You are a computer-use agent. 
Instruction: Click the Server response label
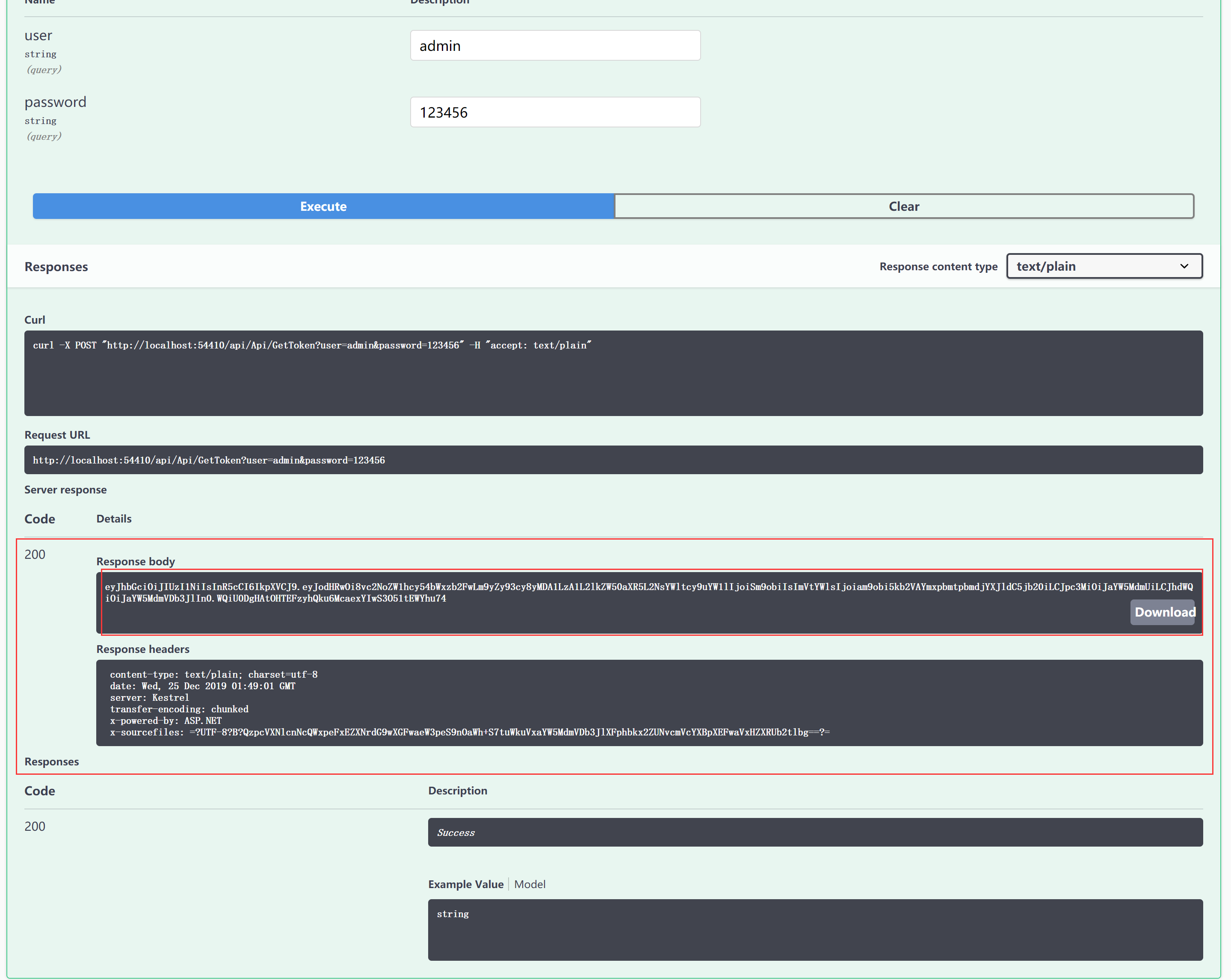66,490
